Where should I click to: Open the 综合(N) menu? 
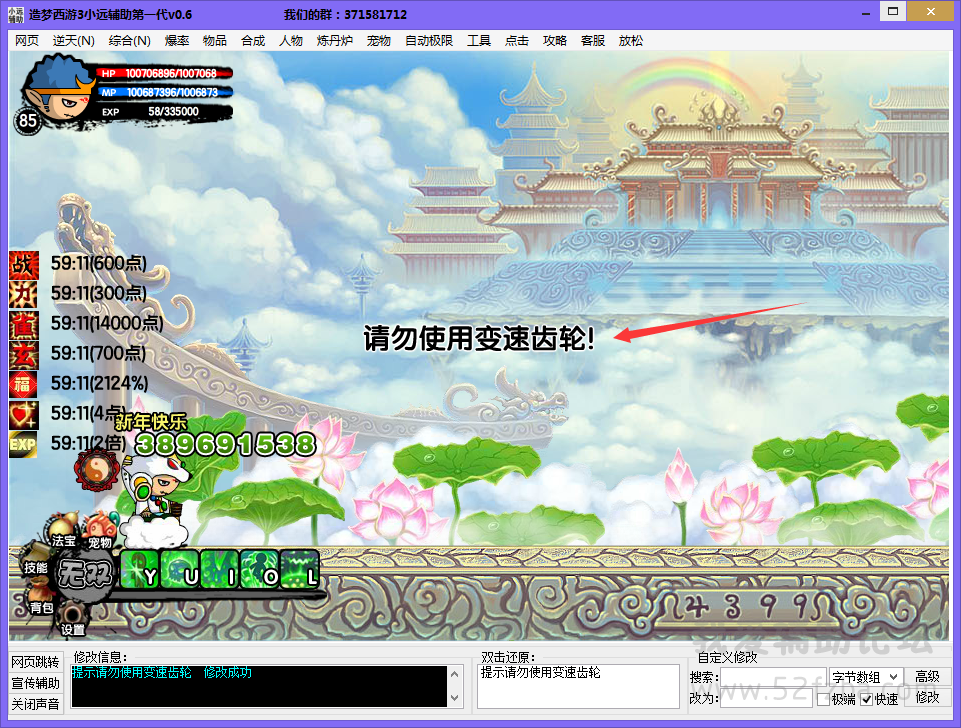pyautogui.click(x=129, y=41)
